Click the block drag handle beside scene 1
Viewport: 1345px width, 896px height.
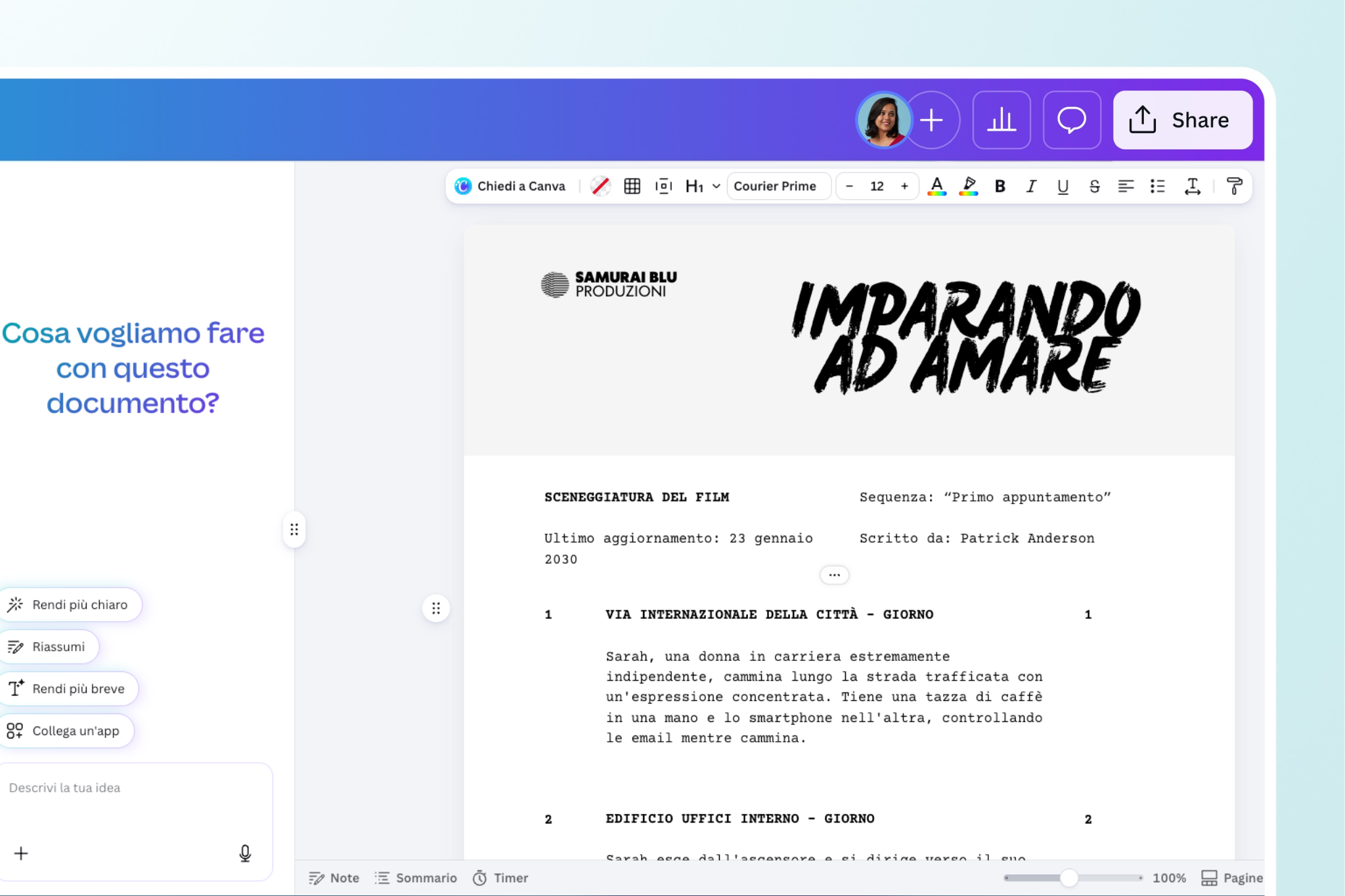click(x=436, y=608)
